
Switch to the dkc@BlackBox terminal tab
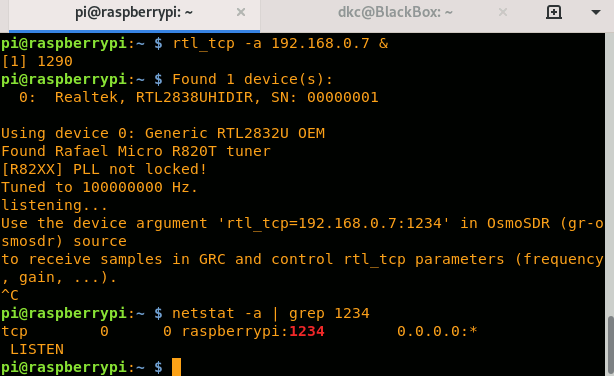395,13
